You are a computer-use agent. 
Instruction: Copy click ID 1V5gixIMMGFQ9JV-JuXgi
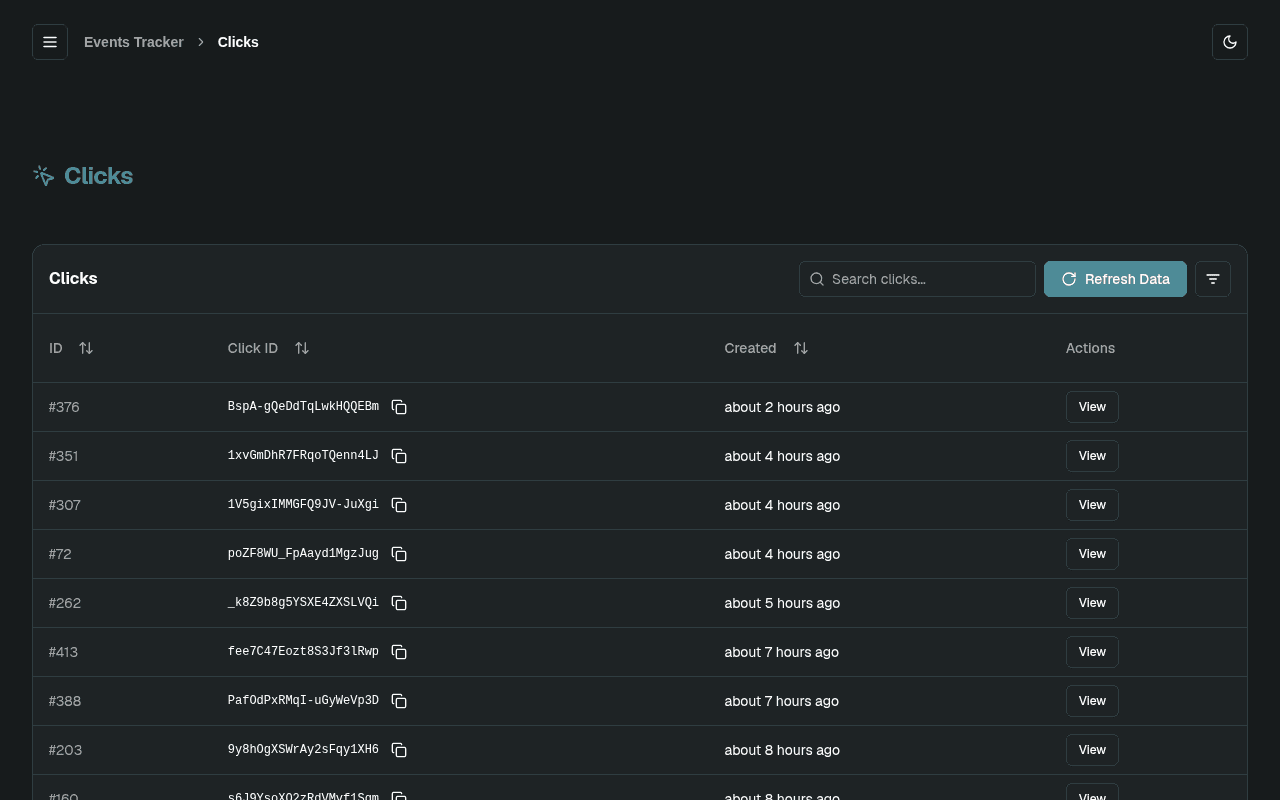pyautogui.click(x=399, y=505)
